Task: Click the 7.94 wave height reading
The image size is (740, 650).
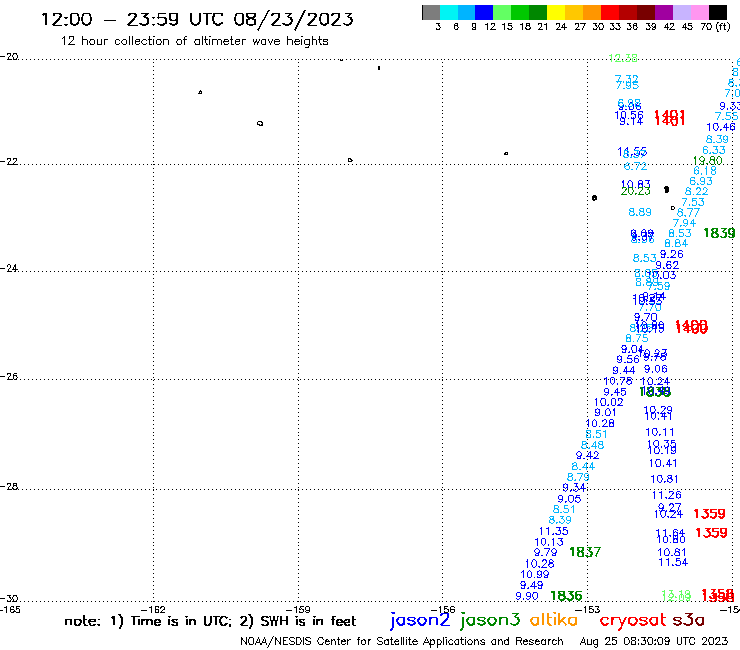Action: point(684,223)
